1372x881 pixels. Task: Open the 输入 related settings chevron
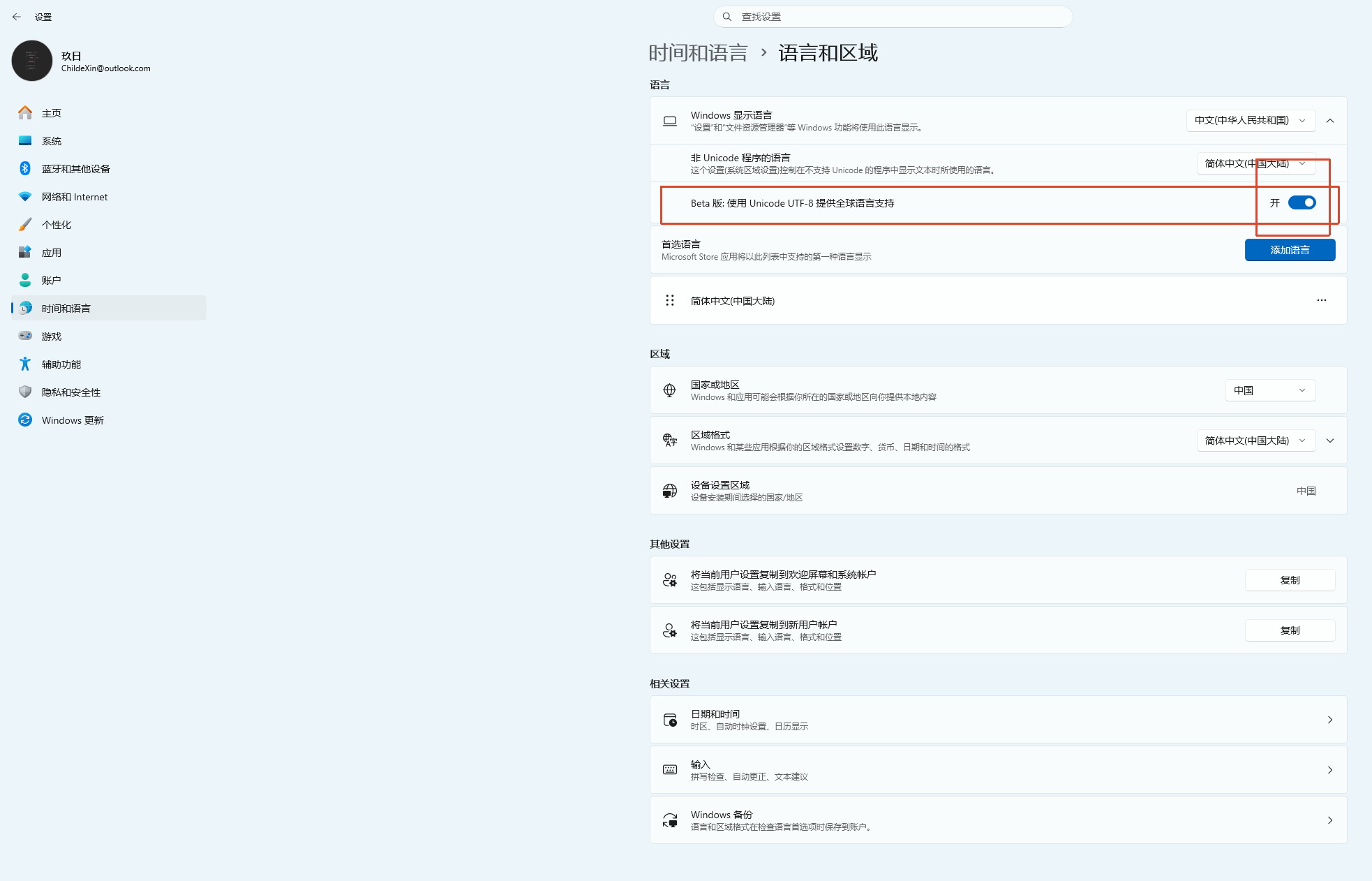1330,770
